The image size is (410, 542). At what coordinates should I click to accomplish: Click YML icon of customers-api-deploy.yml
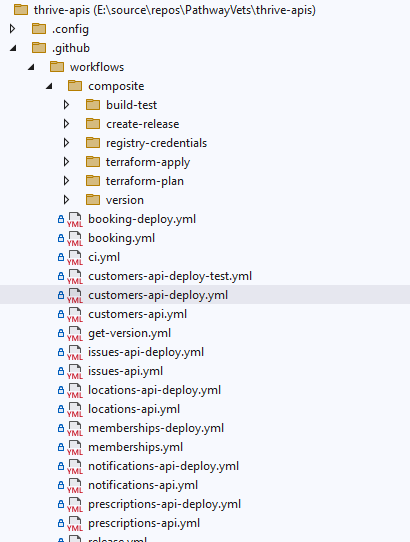(x=75, y=296)
